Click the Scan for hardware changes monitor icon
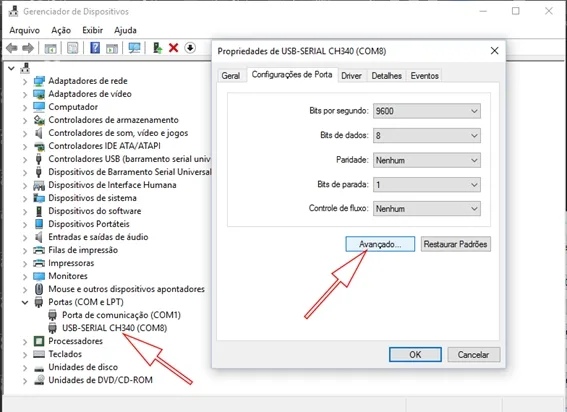The width and height of the screenshot is (567, 412). [x=134, y=48]
